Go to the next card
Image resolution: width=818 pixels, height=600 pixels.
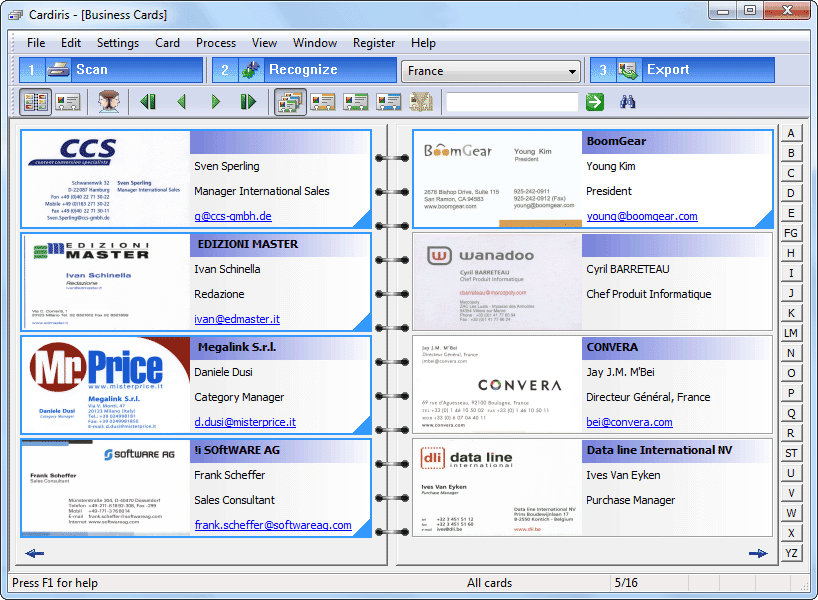pyautogui.click(x=215, y=102)
